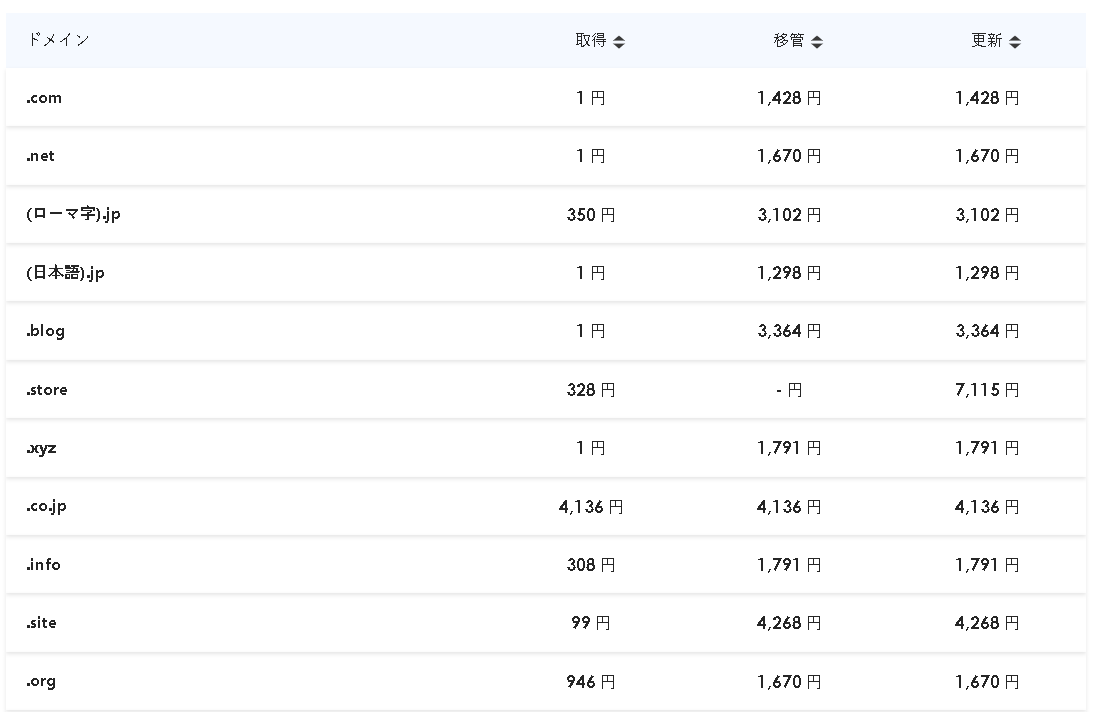The width and height of the screenshot is (1106, 712).
Task: Click the 7,115 円 renewal price for .store
Action: (987, 390)
